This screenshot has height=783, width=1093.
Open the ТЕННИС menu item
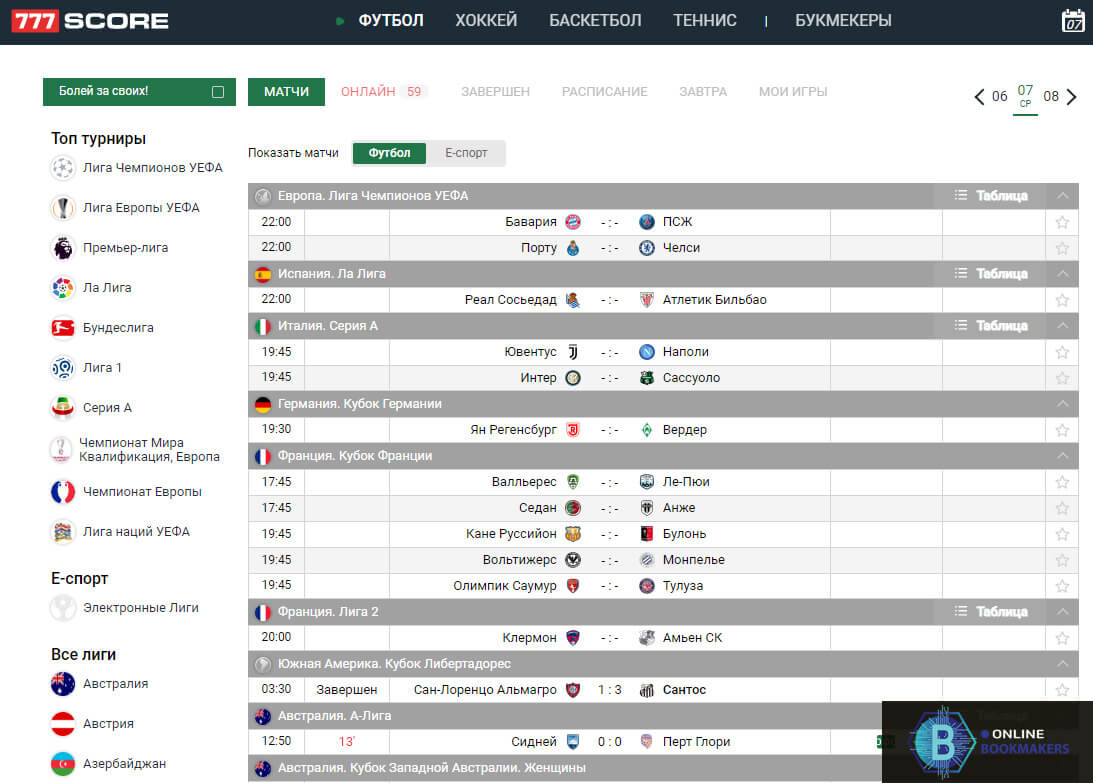pyautogui.click(x=705, y=21)
